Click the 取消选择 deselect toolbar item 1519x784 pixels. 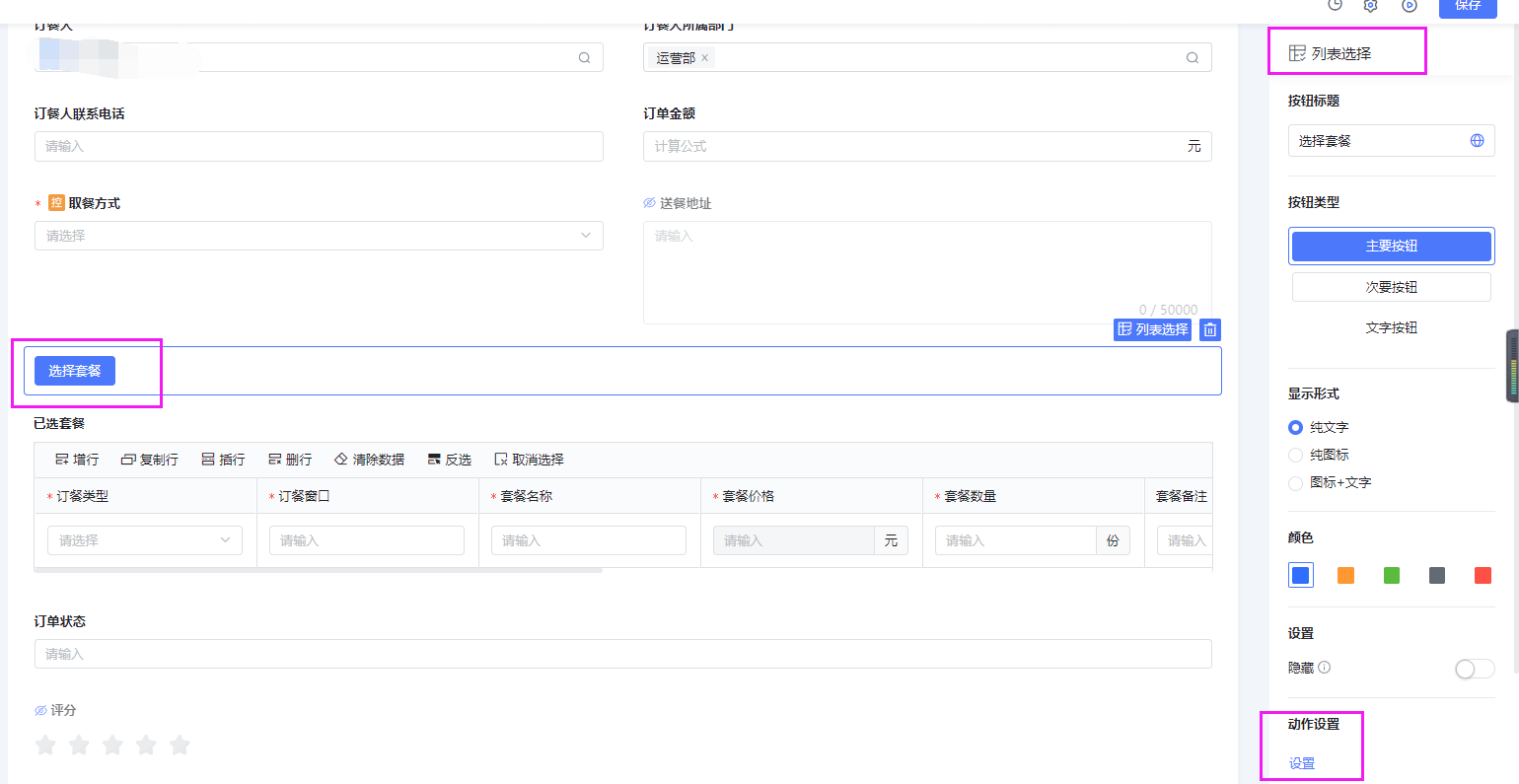pyautogui.click(x=529, y=460)
